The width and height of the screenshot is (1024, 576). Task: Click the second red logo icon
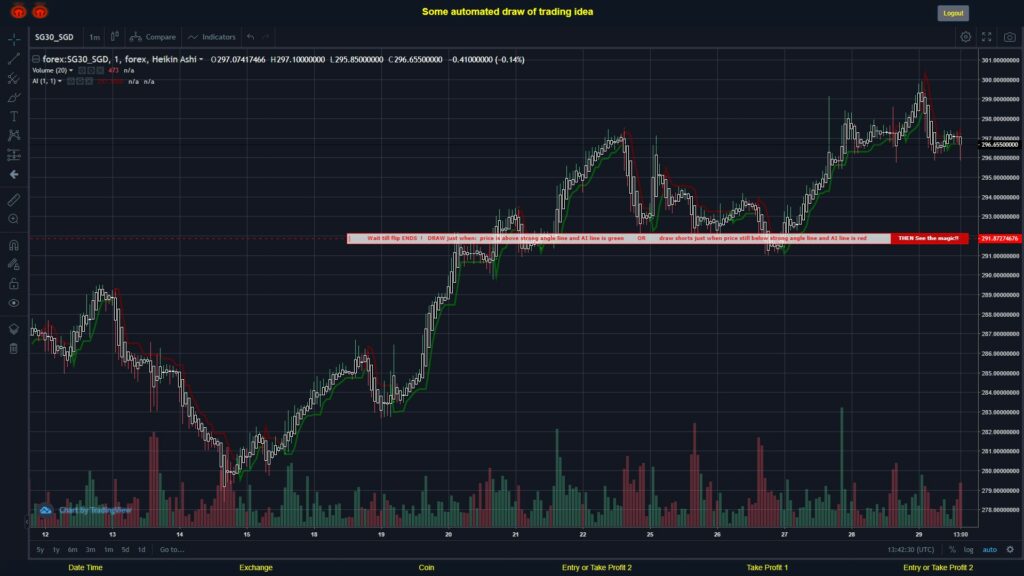[x=40, y=11]
